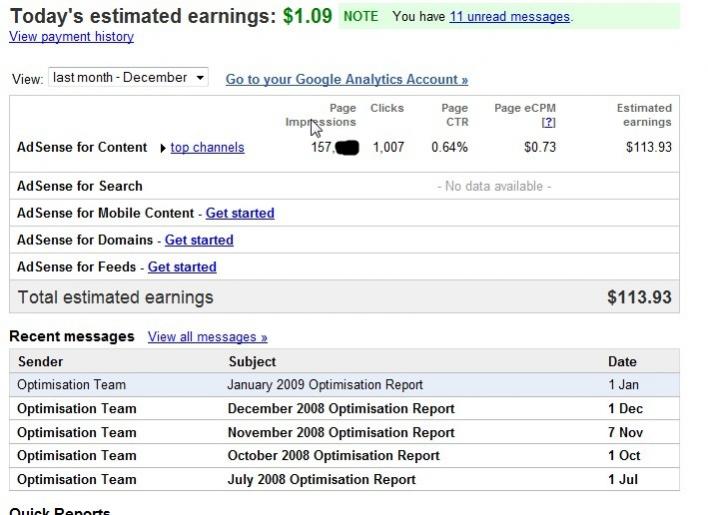Click Get started for AdSense for Mobile Content
The image size is (708, 515).
tap(240, 213)
